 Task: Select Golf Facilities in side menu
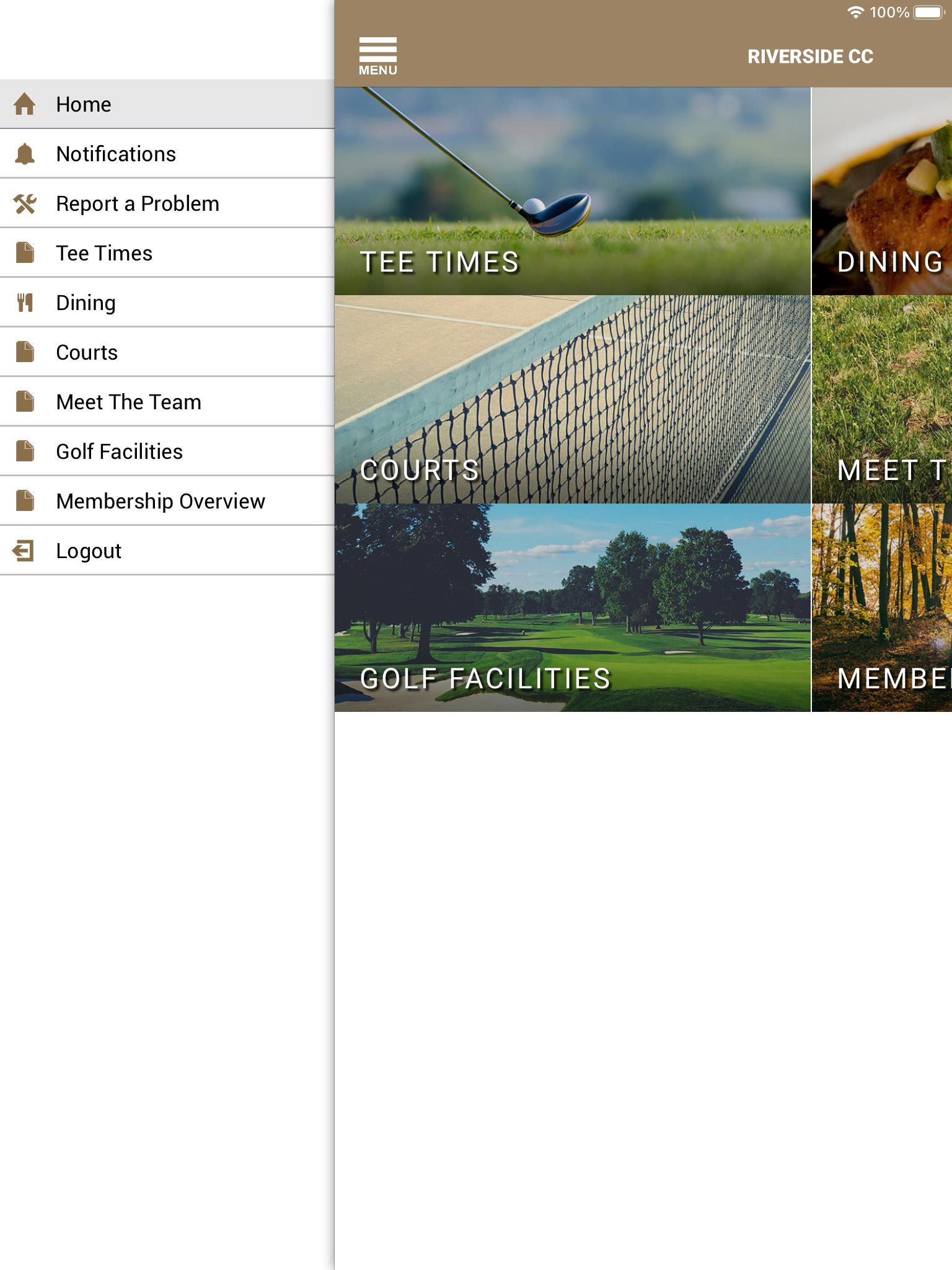(167, 451)
